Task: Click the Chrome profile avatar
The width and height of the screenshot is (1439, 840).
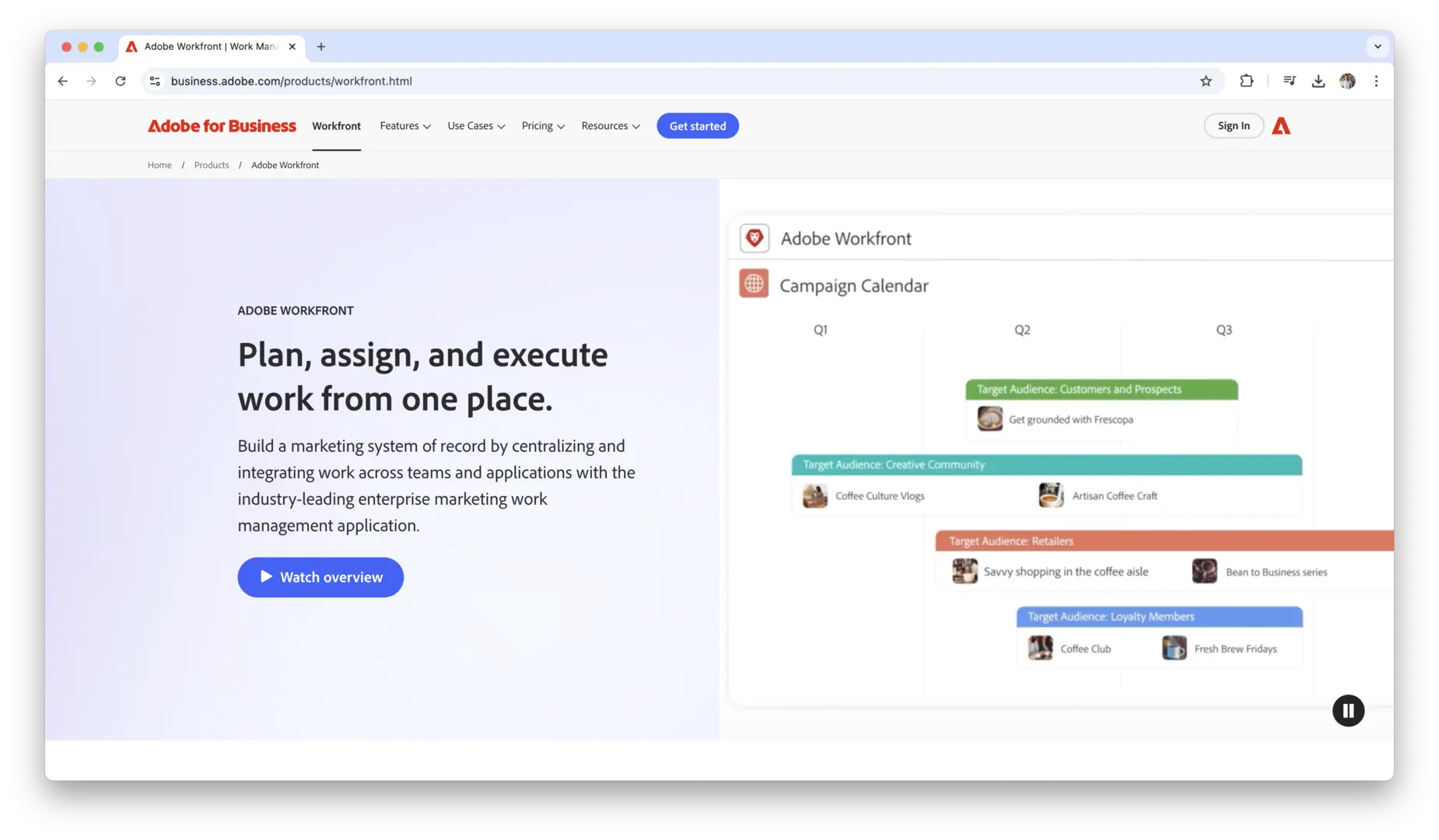Action: (1347, 81)
